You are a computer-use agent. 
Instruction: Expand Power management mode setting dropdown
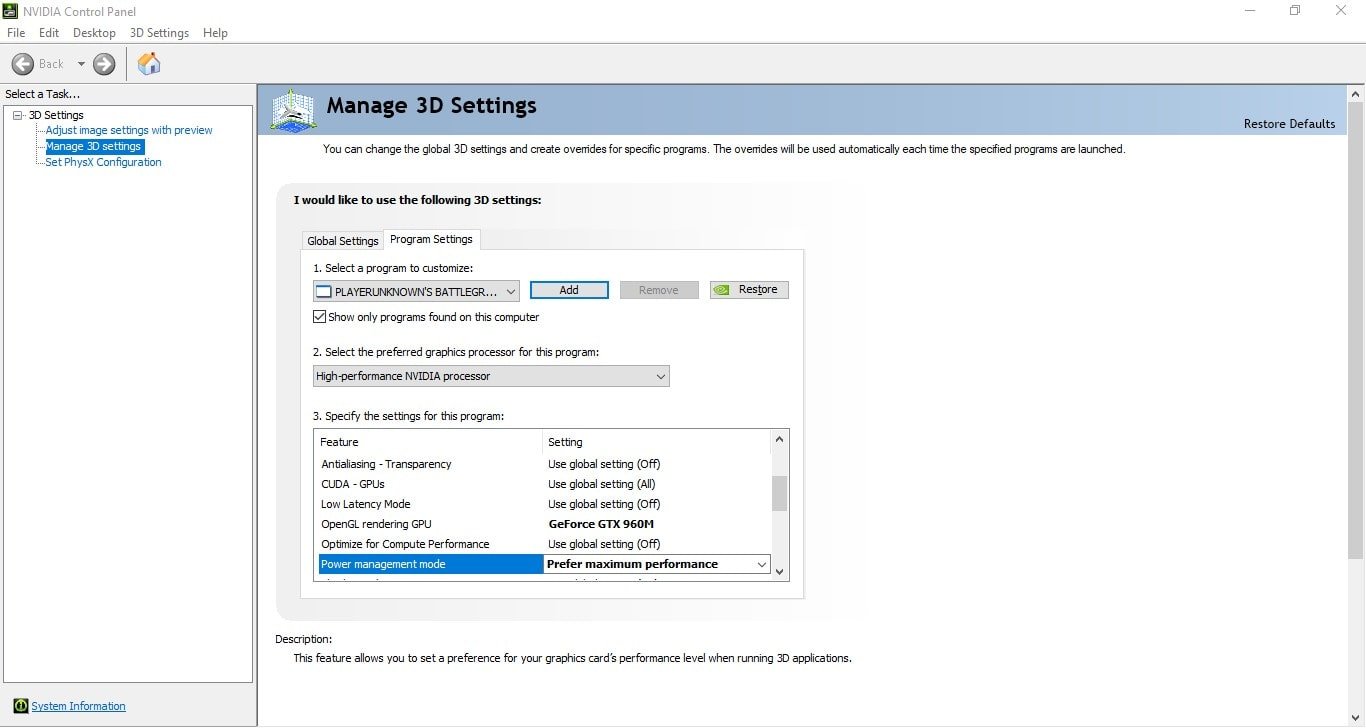[761, 564]
